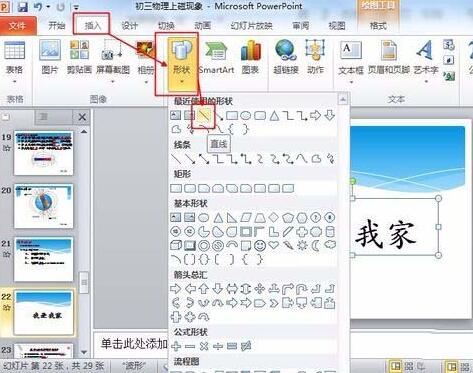Screen dimensions: 473x373
Task: Select the right arrow in recently used shapes
Action: point(315,116)
